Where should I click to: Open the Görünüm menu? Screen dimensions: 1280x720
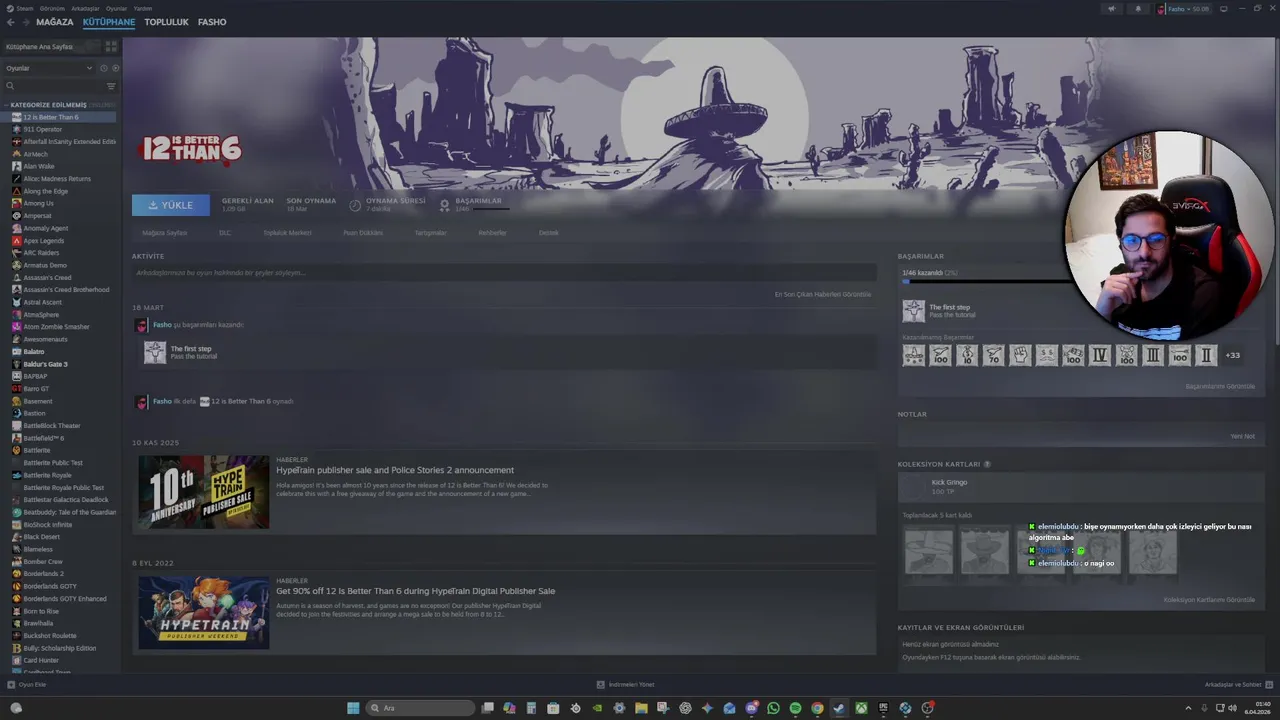coord(53,8)
